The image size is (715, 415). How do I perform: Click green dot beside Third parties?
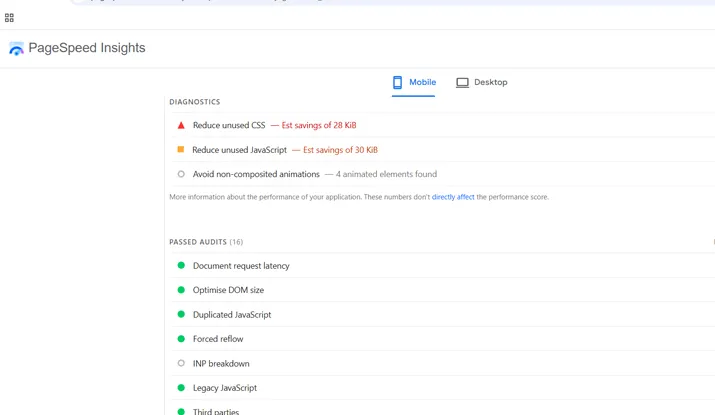pyautogui.click(x=181, y=411)
